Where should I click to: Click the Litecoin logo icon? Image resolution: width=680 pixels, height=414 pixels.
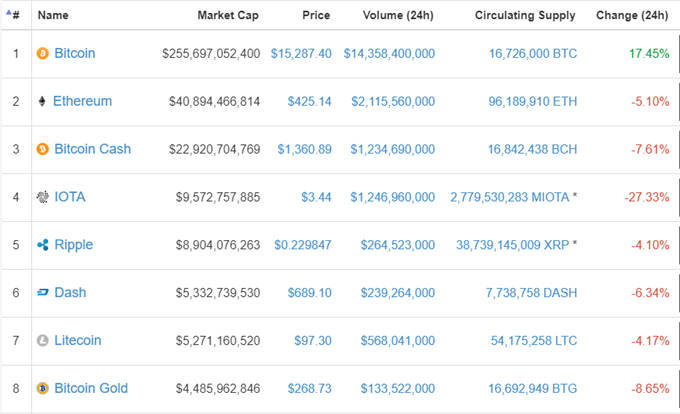(x=42, y=341)
